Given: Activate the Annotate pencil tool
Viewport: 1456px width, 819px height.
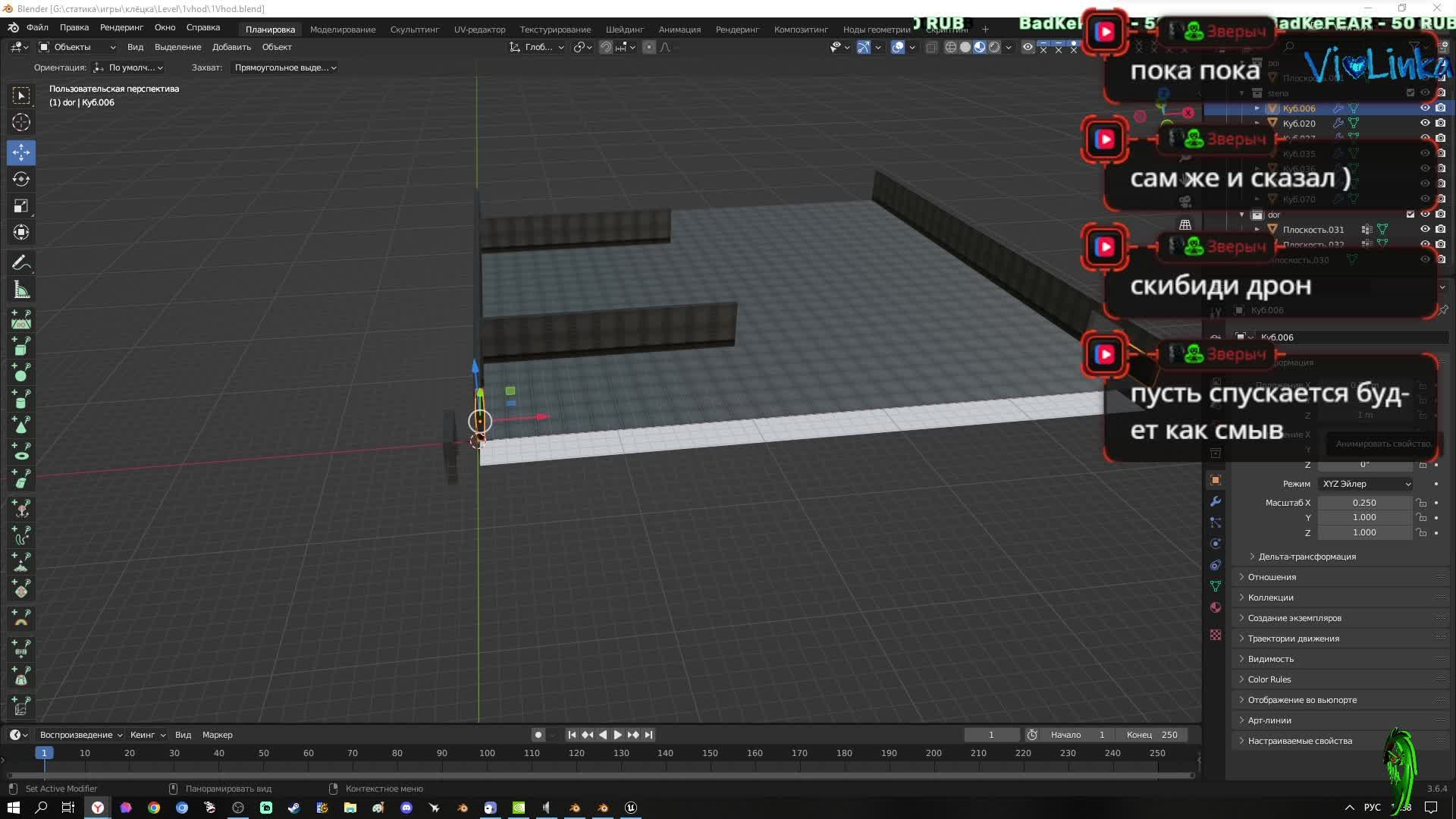Looking at the screenshot, I should 21,262.
